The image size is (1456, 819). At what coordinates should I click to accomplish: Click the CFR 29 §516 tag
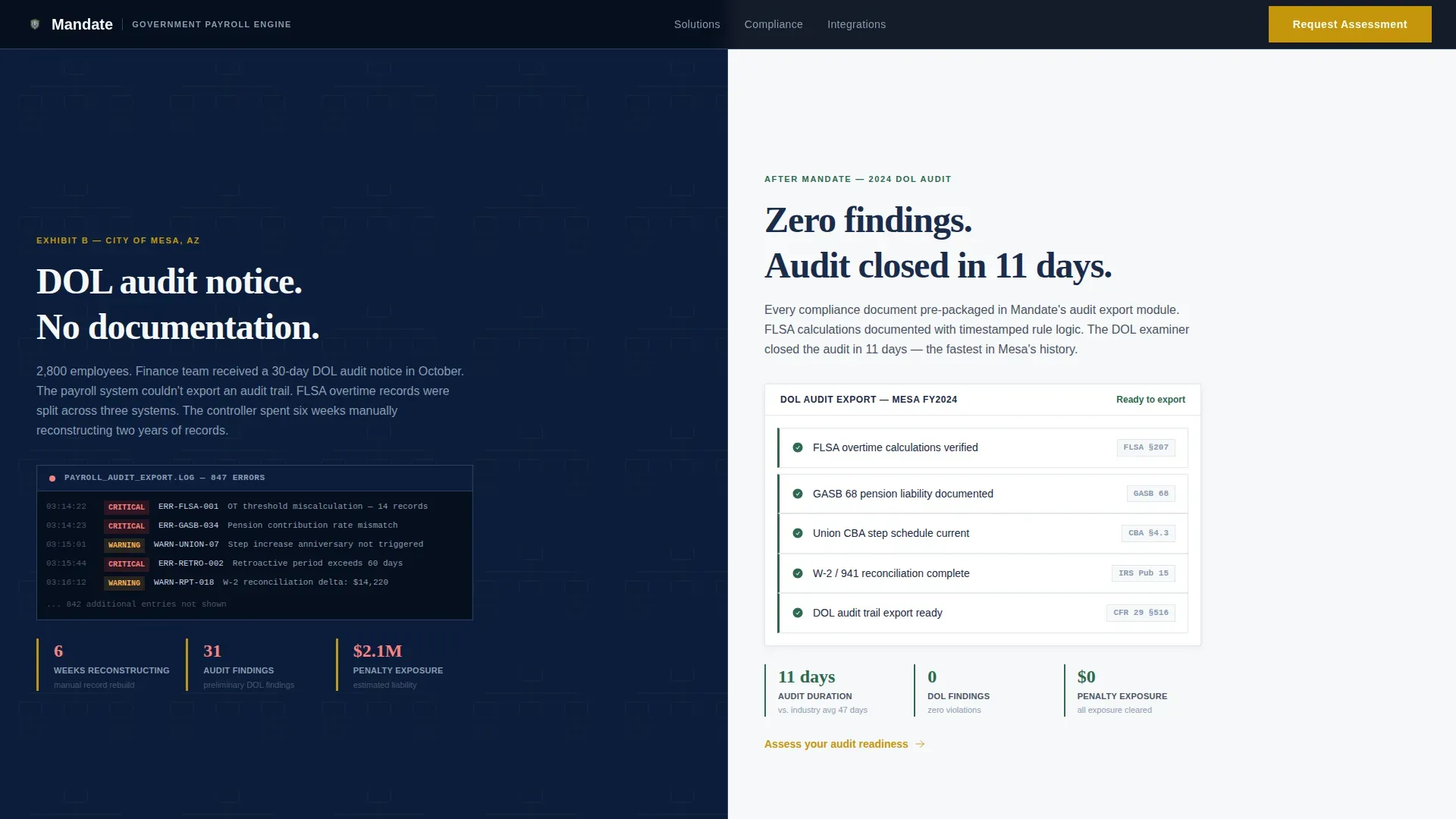(1141, 613)
